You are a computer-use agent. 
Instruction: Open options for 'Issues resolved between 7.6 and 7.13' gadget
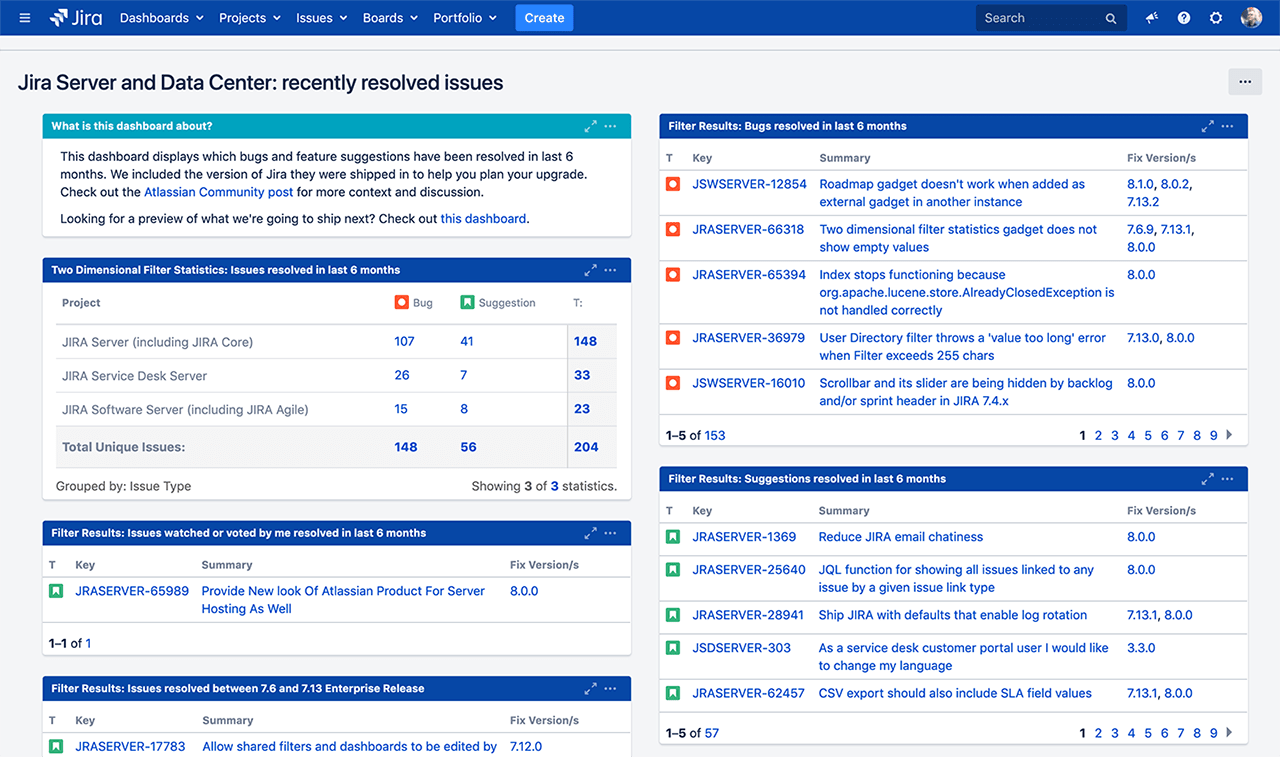[x=611, y=689]
